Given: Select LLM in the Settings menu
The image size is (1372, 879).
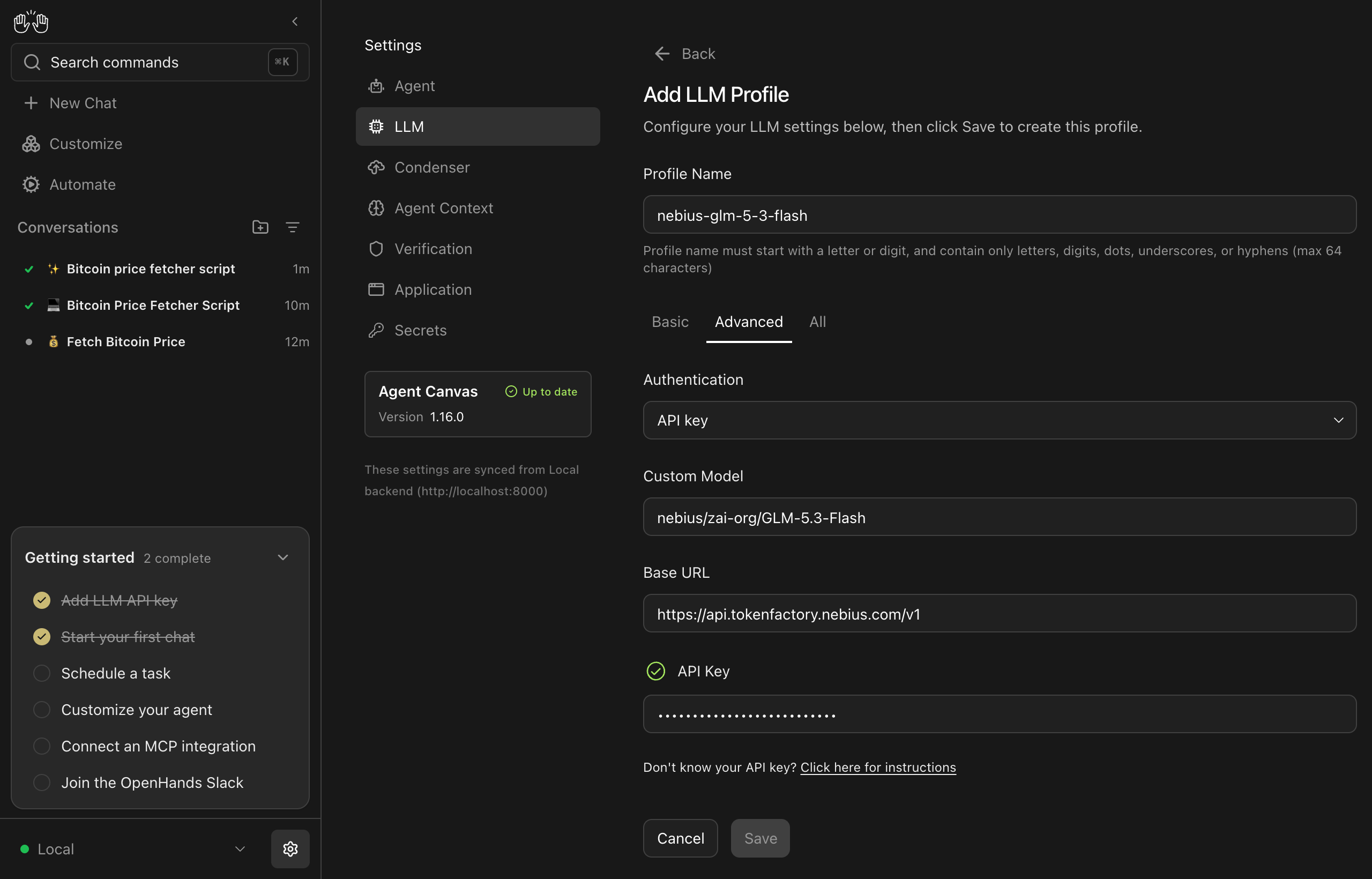Looking at the screenshot, I should click(x=478, y=126).
